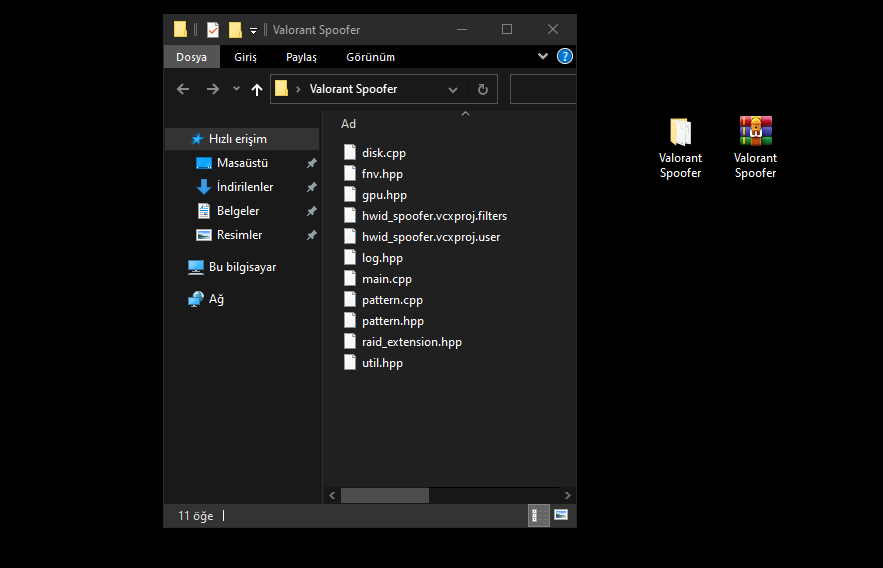The image size is (883, 568).
Task: Click the file icon next to disk.cpp
Action: [350, 152]
